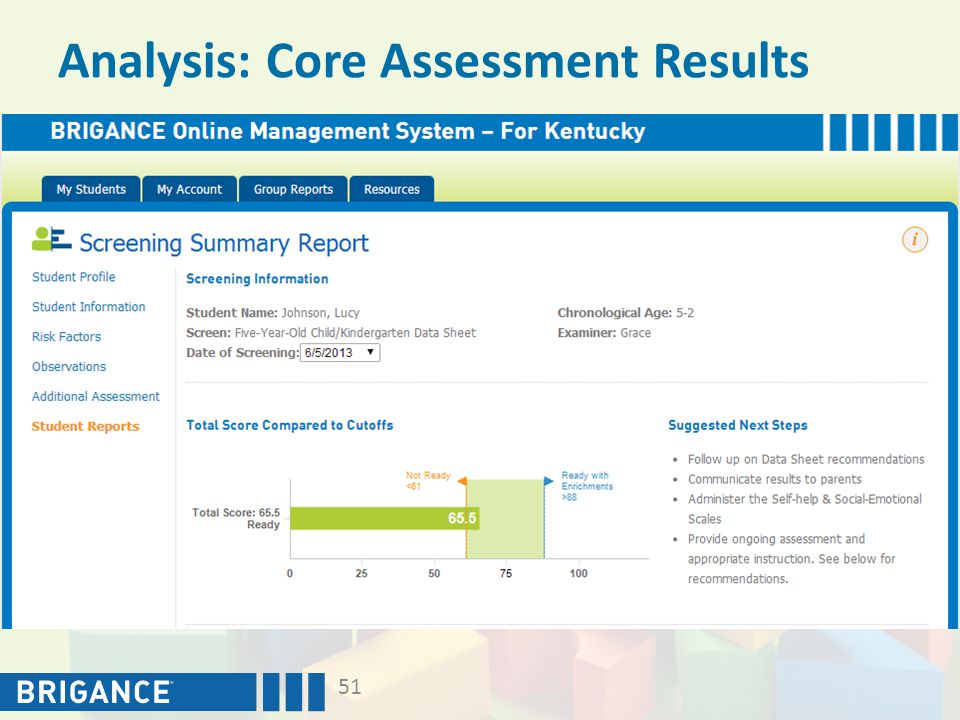Screen dimensions: 960x720
Task: Click the Total Score: 65.5 Ready label
Action: click(236, 519)
